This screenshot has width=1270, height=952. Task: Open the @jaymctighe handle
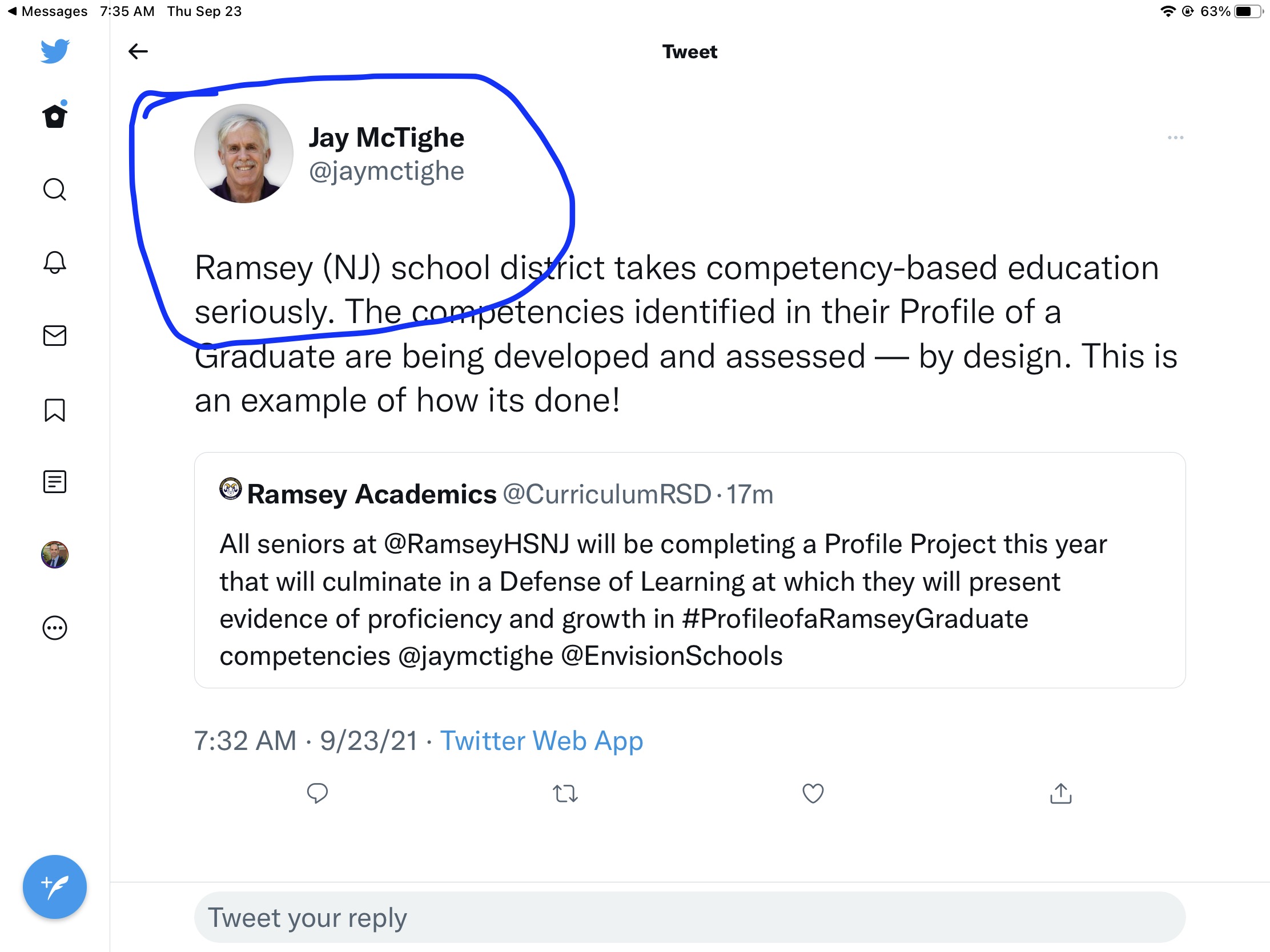[x=387, y=171]
